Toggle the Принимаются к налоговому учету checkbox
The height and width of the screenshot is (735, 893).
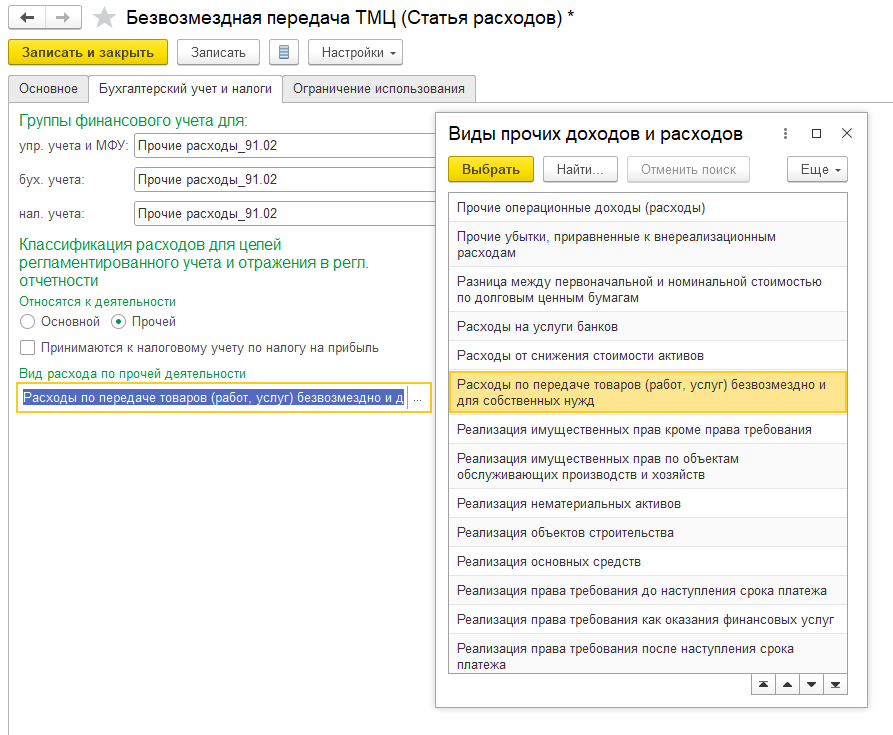28,348
